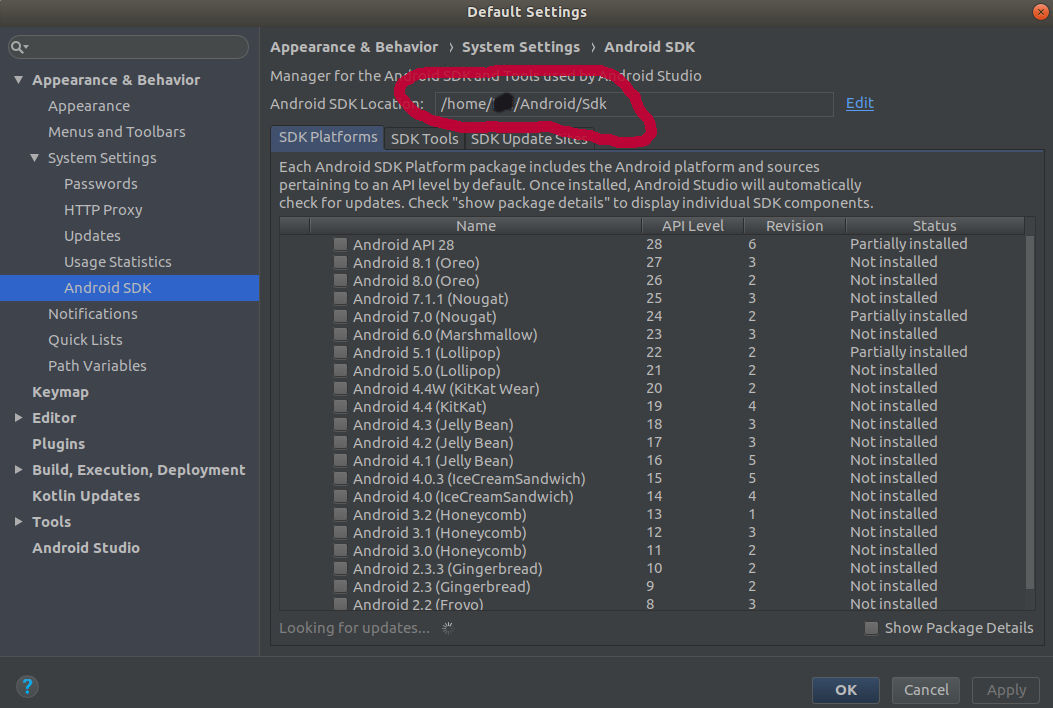Viewport: 1053px width, 708px height.
Task: Enable Show Package Details checkbox
Action: pos(871,628)
